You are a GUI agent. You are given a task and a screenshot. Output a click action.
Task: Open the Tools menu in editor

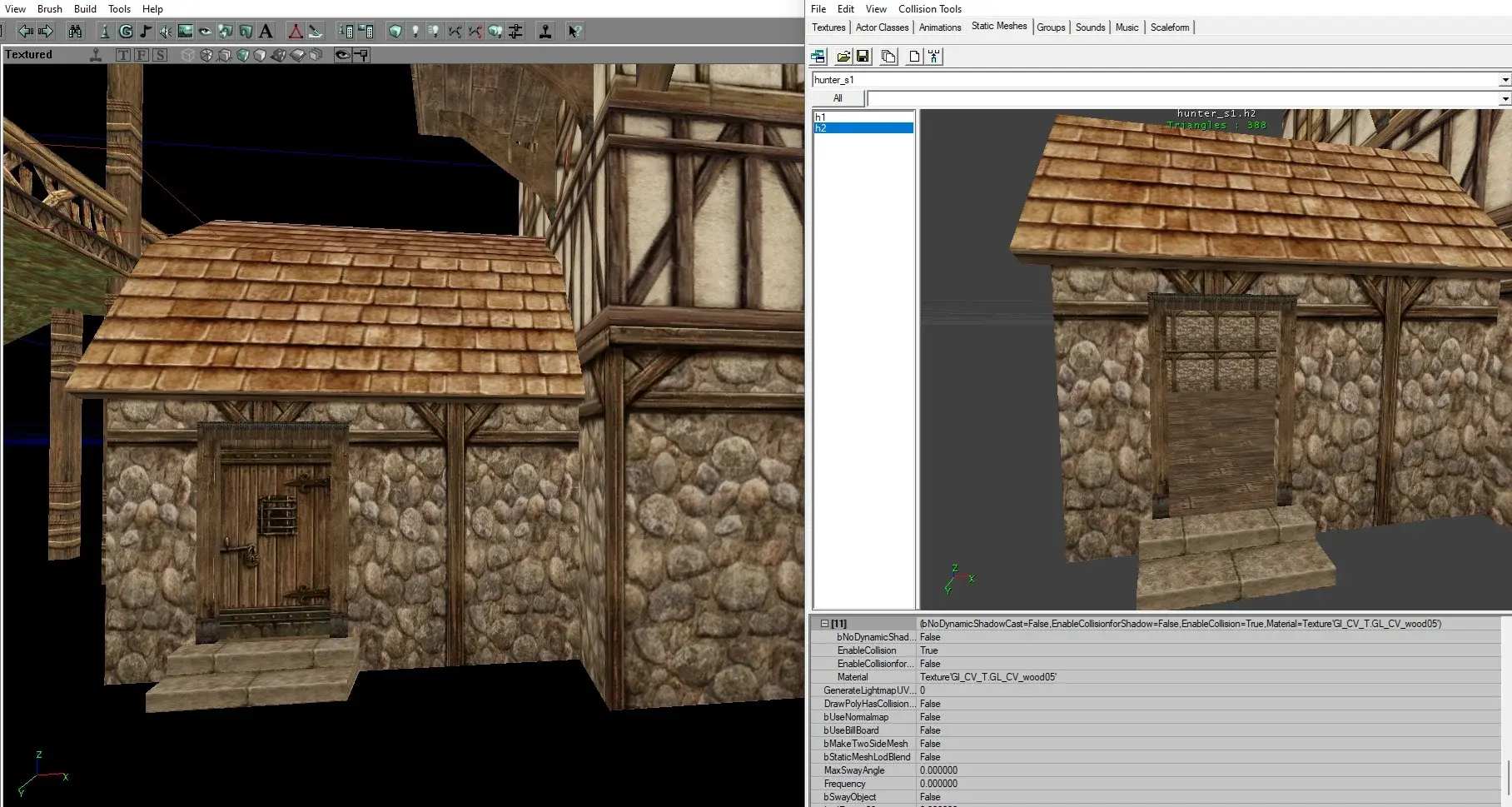click(119, 8)
